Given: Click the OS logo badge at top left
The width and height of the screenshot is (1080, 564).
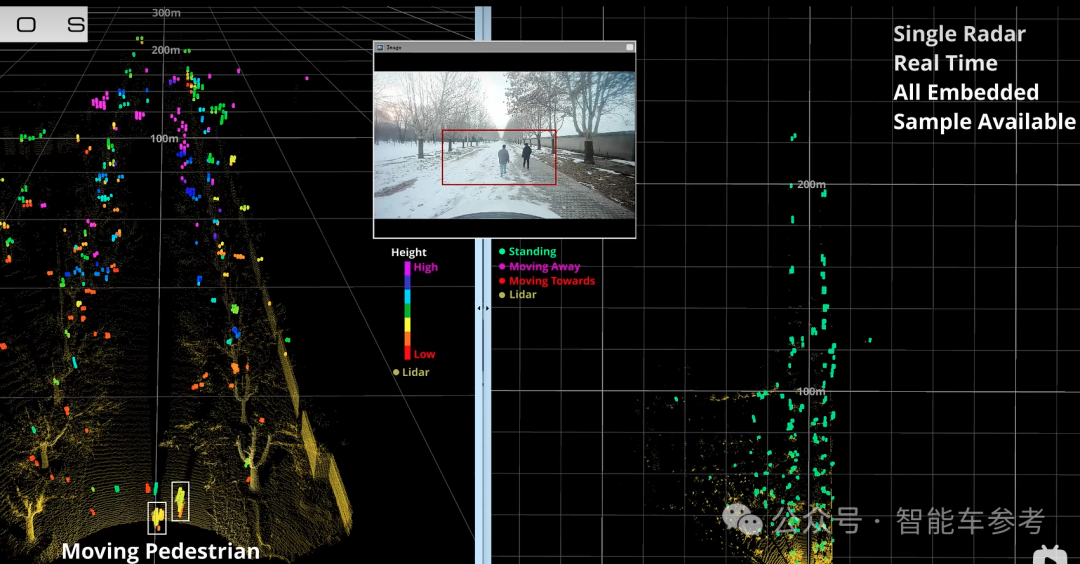Looking at the screenshot, I should click(x=44, y=25).
